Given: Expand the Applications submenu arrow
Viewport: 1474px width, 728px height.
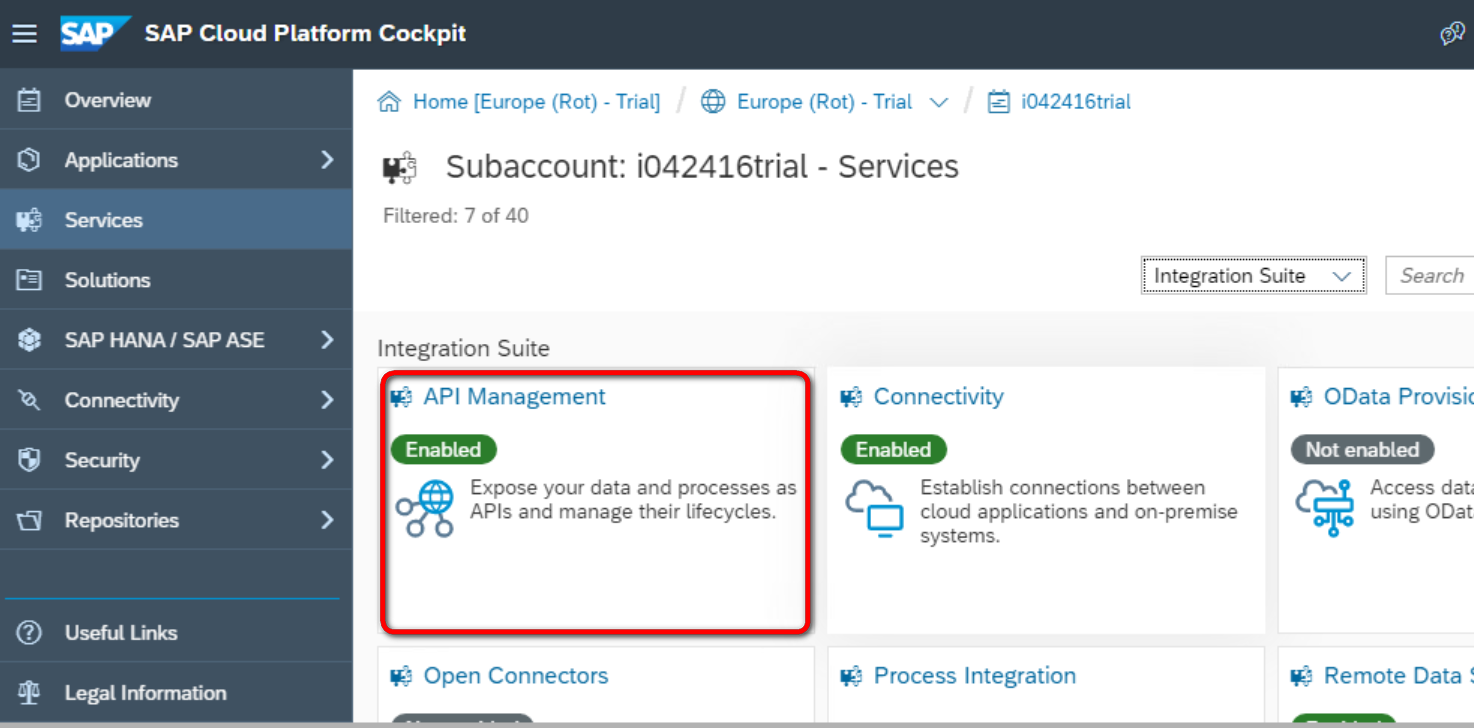Looking at the screenshot, I should 327,160.
